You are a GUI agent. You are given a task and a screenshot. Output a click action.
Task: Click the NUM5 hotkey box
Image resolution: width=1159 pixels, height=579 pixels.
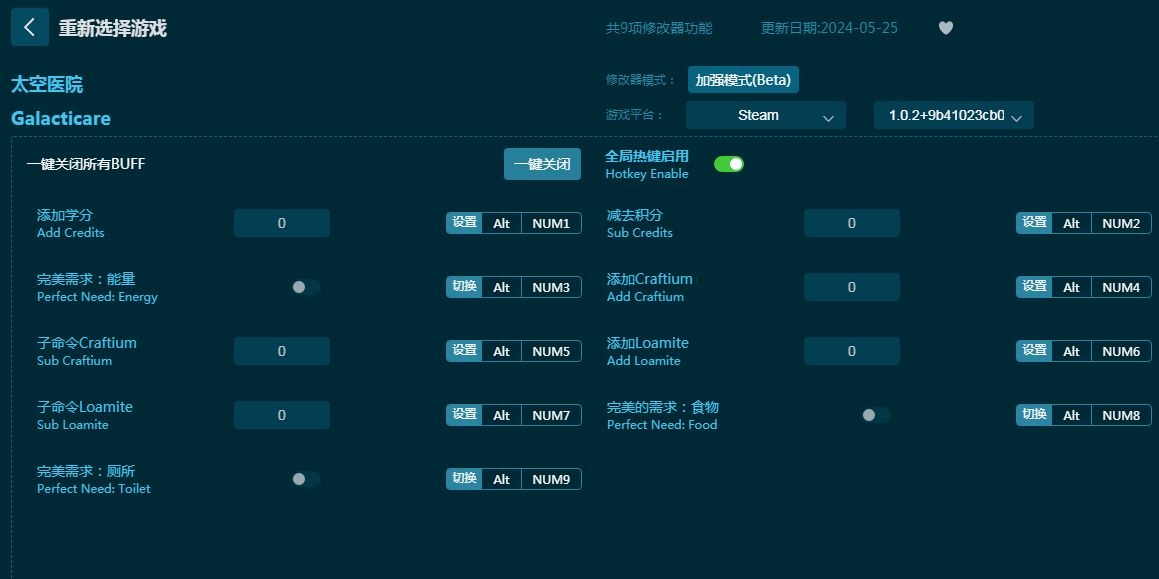pos(551,351)
